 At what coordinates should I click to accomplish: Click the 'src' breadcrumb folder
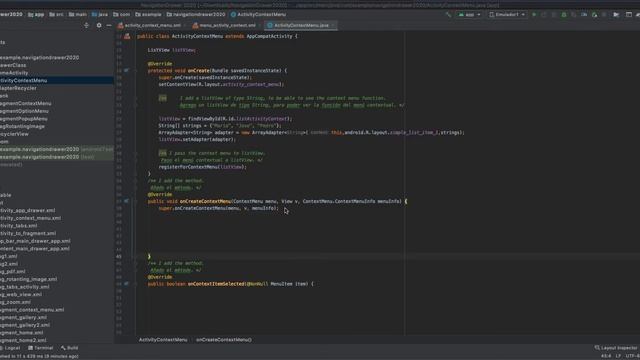pyautogui.click(x=56, y=14)
